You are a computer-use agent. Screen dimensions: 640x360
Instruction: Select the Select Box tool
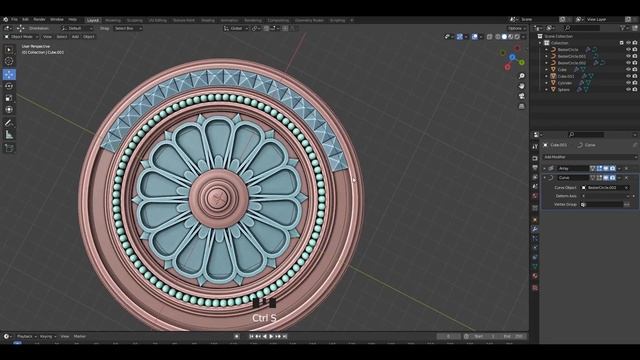coord(9,50)
